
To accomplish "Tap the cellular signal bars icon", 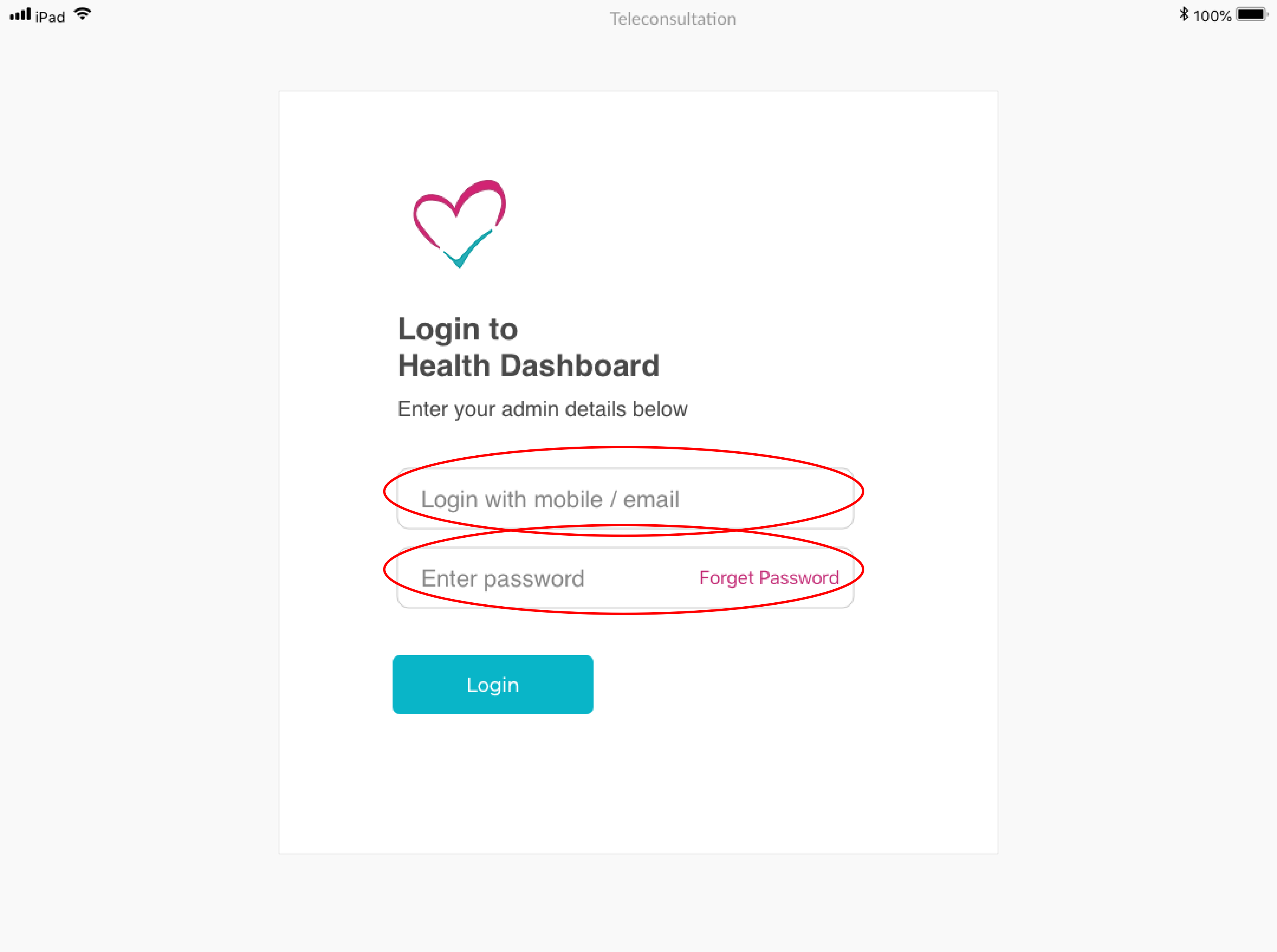I will coord(20,15).
